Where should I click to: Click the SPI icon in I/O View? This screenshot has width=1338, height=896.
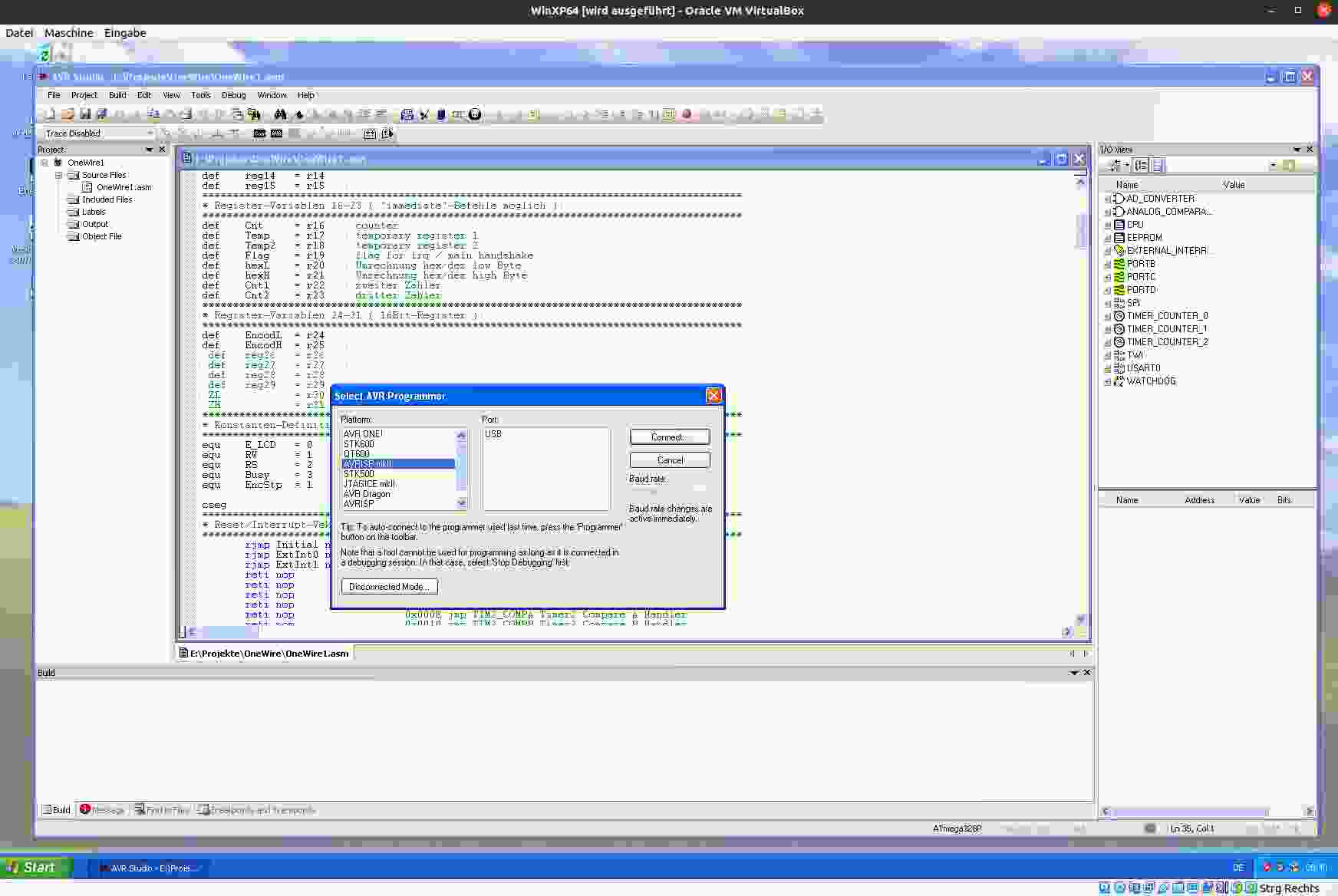(x=1119, y=303)
